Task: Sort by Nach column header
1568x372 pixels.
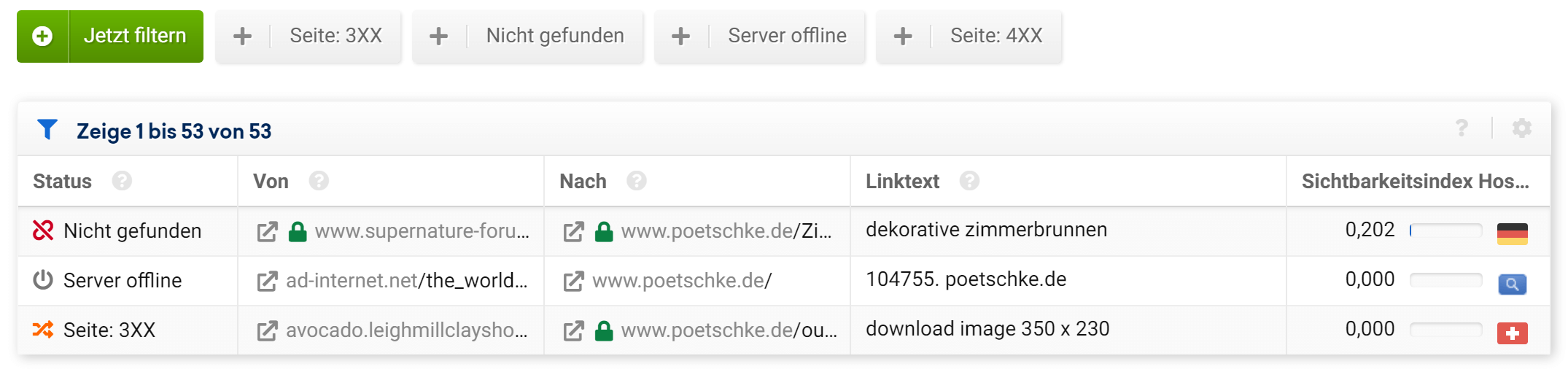Action: click(583, 181)
